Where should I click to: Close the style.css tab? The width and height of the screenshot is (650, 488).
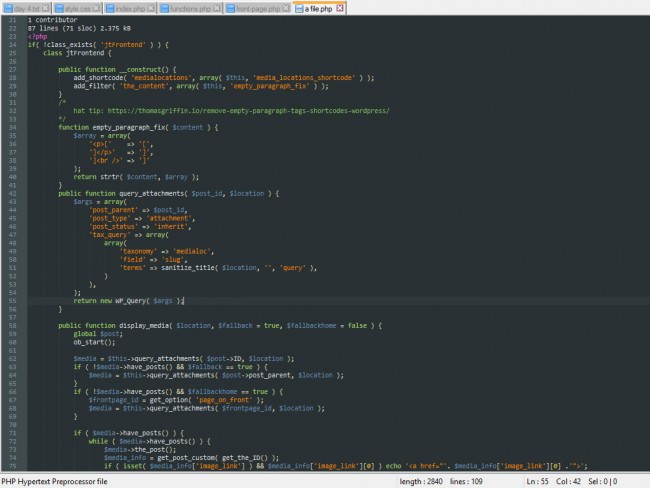tap(96, 8)
